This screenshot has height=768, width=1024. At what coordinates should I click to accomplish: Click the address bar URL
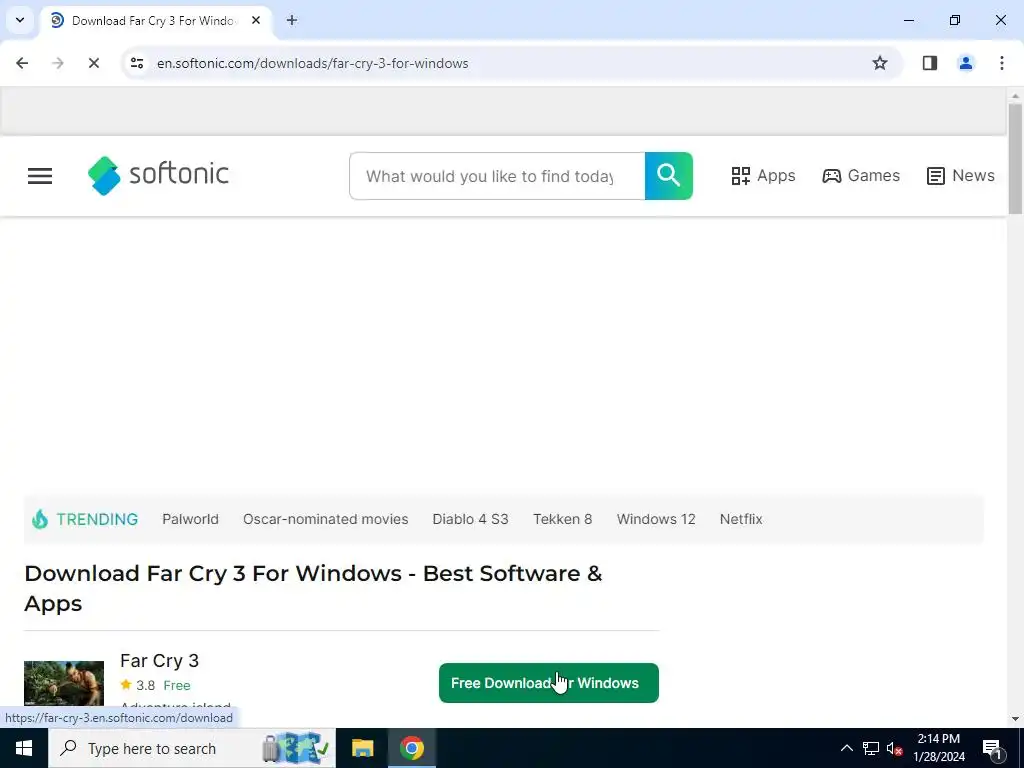[x=312, y=63]
